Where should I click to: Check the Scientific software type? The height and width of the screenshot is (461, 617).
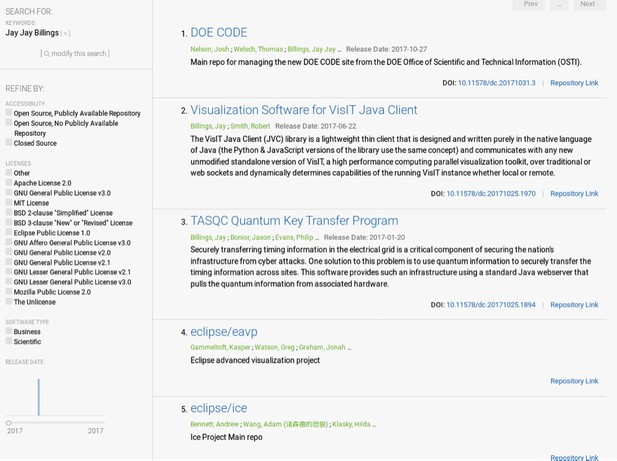(9, 341)
